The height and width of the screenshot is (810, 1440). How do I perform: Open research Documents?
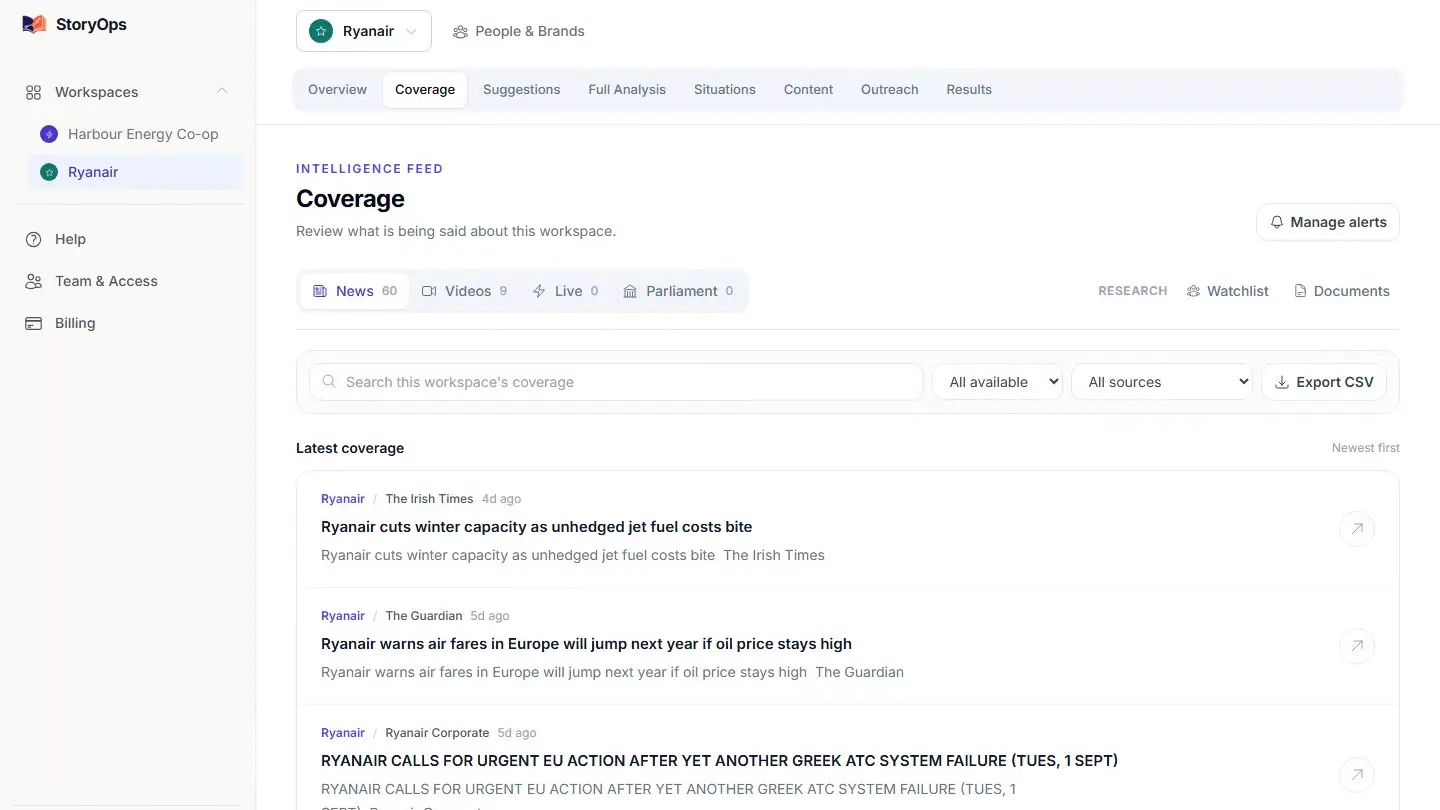pos(1342,291)
